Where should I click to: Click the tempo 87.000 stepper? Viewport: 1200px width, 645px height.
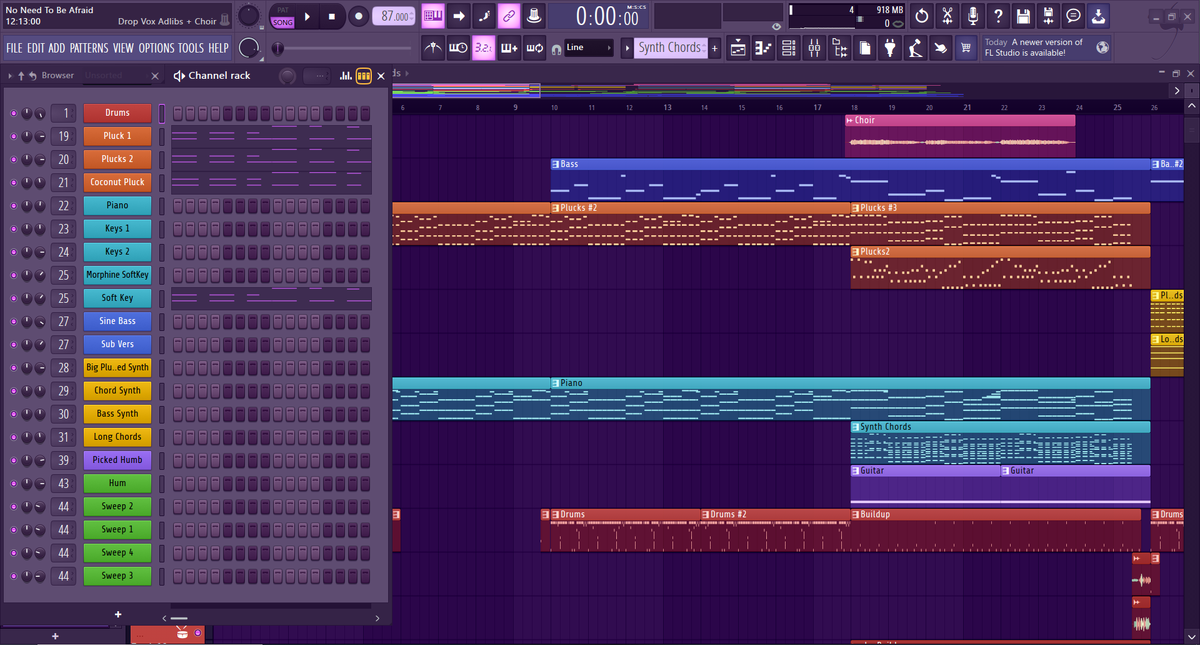395,16
